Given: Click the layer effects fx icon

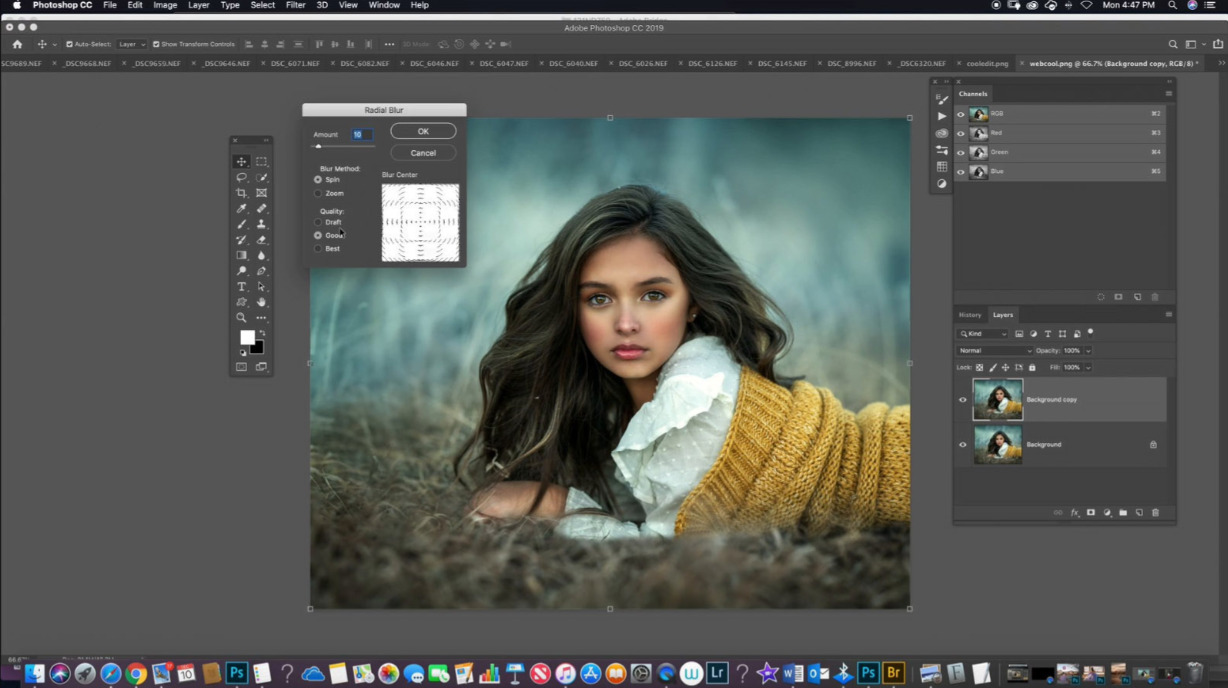Looking at the screenshot, I should [1075, 513].
